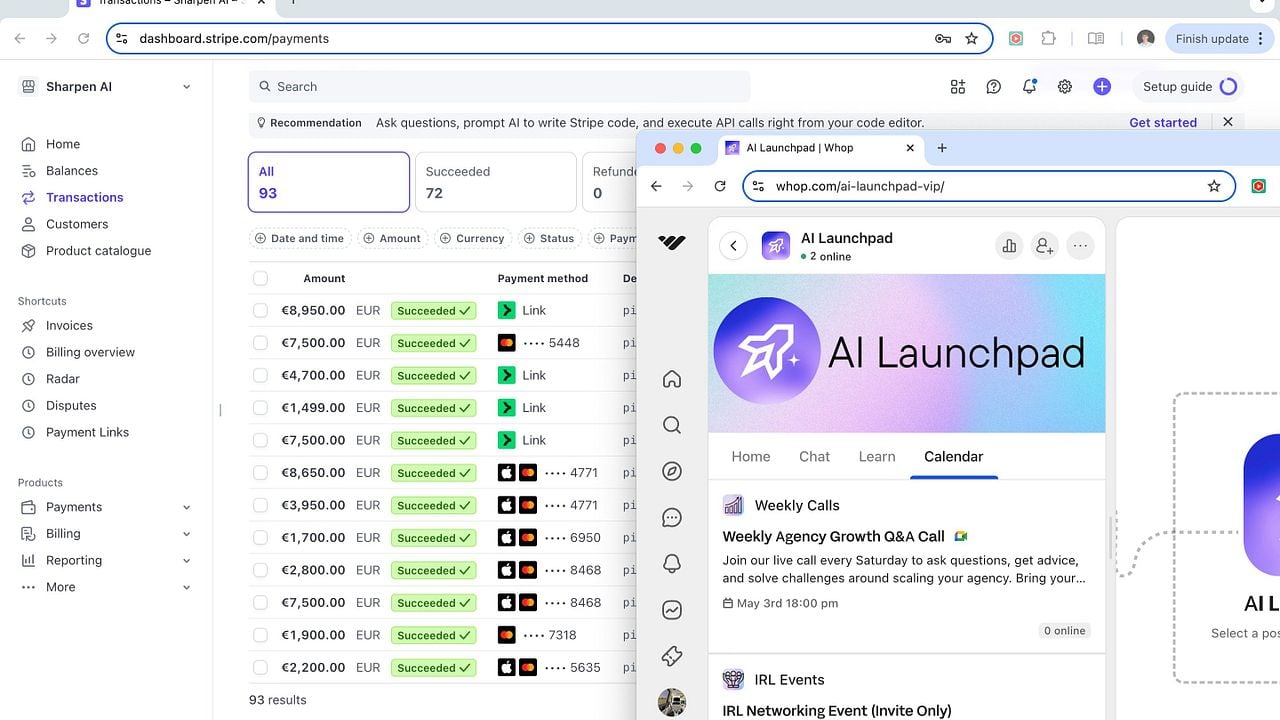Go back in the Stripe browser window
This screenshot has width=1280, height=720.
pos(20,39)
